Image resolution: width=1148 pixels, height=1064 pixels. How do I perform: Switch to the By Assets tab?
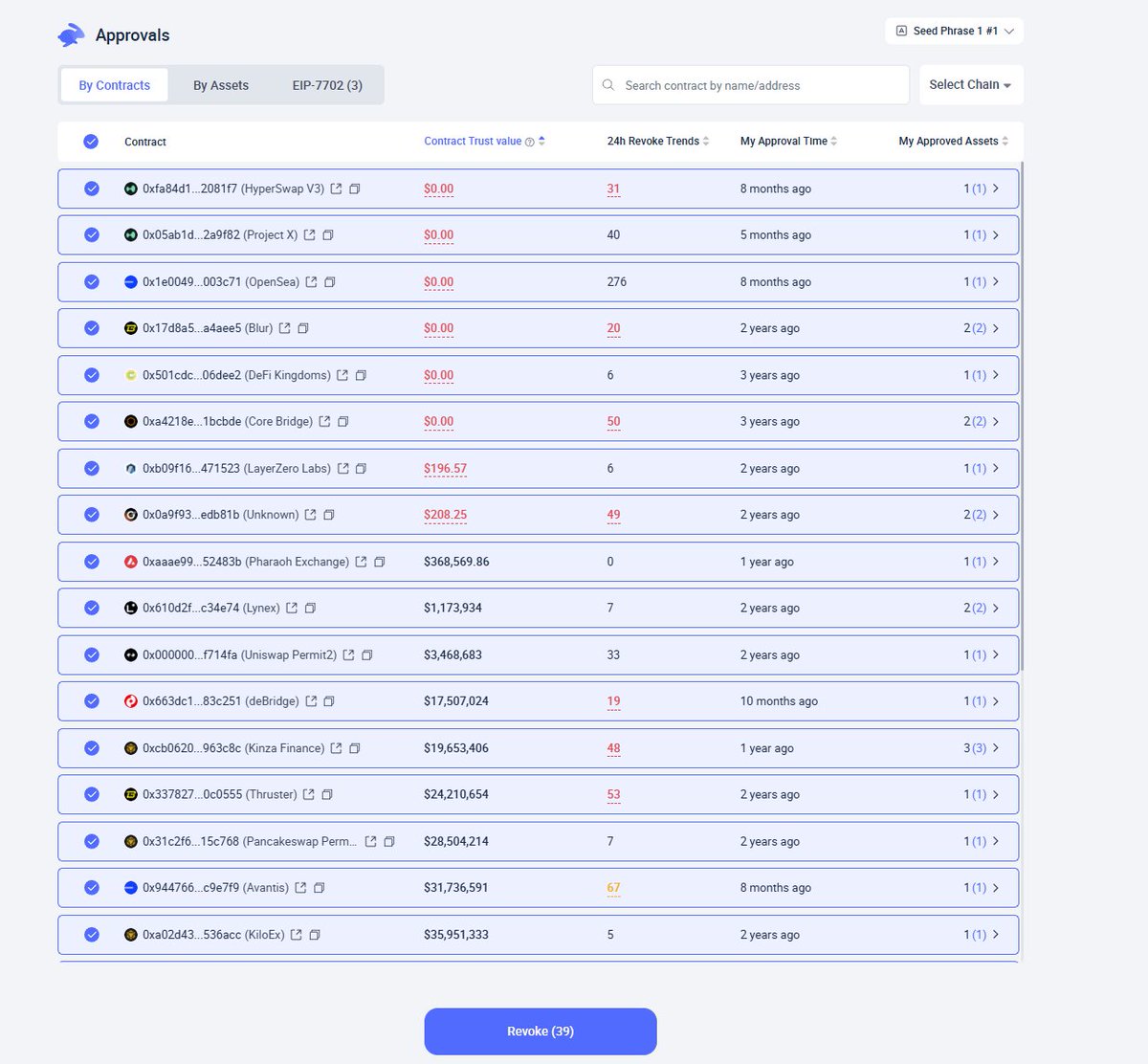coord(221,85)
